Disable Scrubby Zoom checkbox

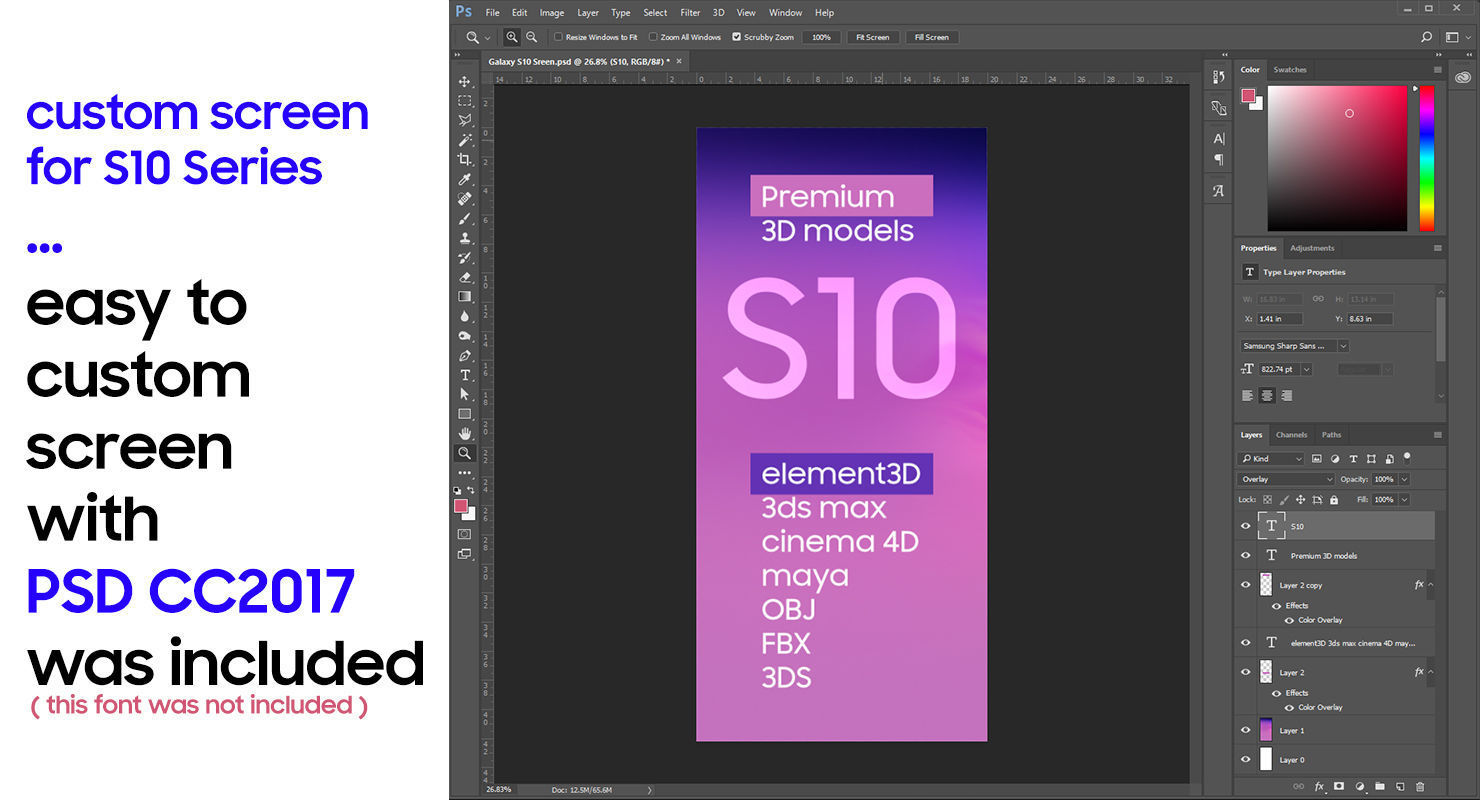click(737, 37)
